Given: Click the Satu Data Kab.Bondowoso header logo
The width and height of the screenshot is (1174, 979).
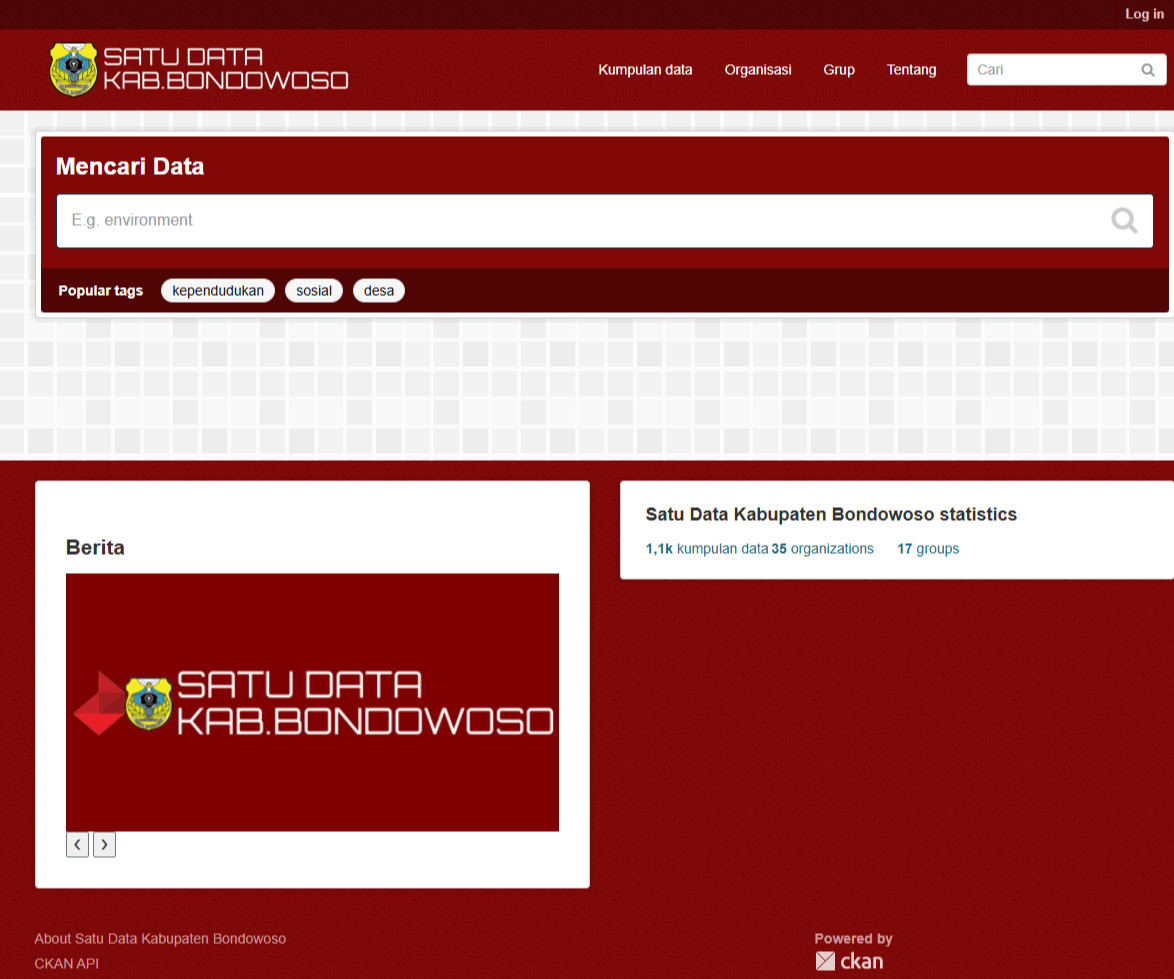Looking at the screenshot, I should 198,69.
